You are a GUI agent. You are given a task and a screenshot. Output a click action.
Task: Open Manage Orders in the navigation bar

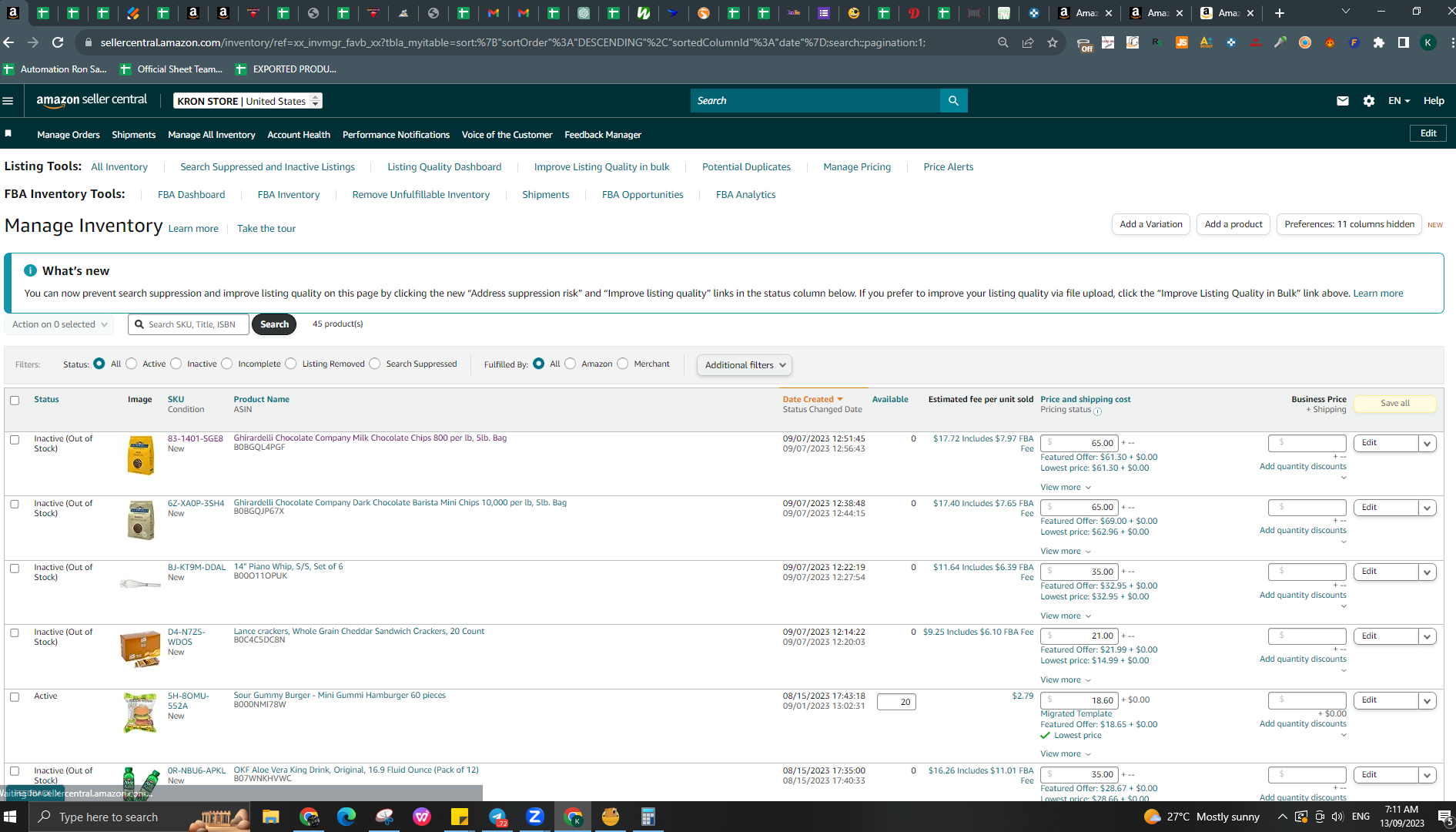[x=69, y=135]
